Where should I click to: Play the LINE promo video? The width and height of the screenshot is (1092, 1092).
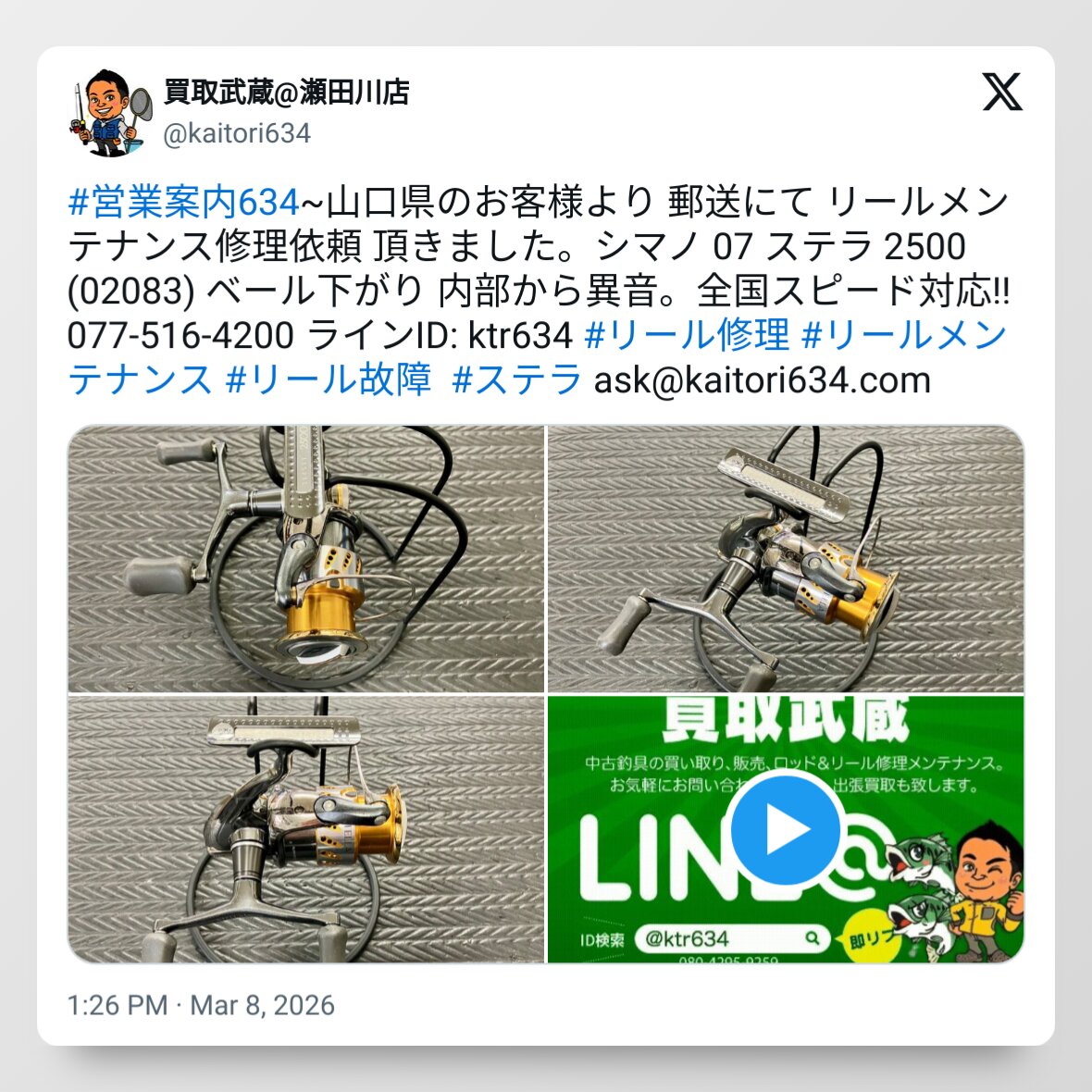786,829
